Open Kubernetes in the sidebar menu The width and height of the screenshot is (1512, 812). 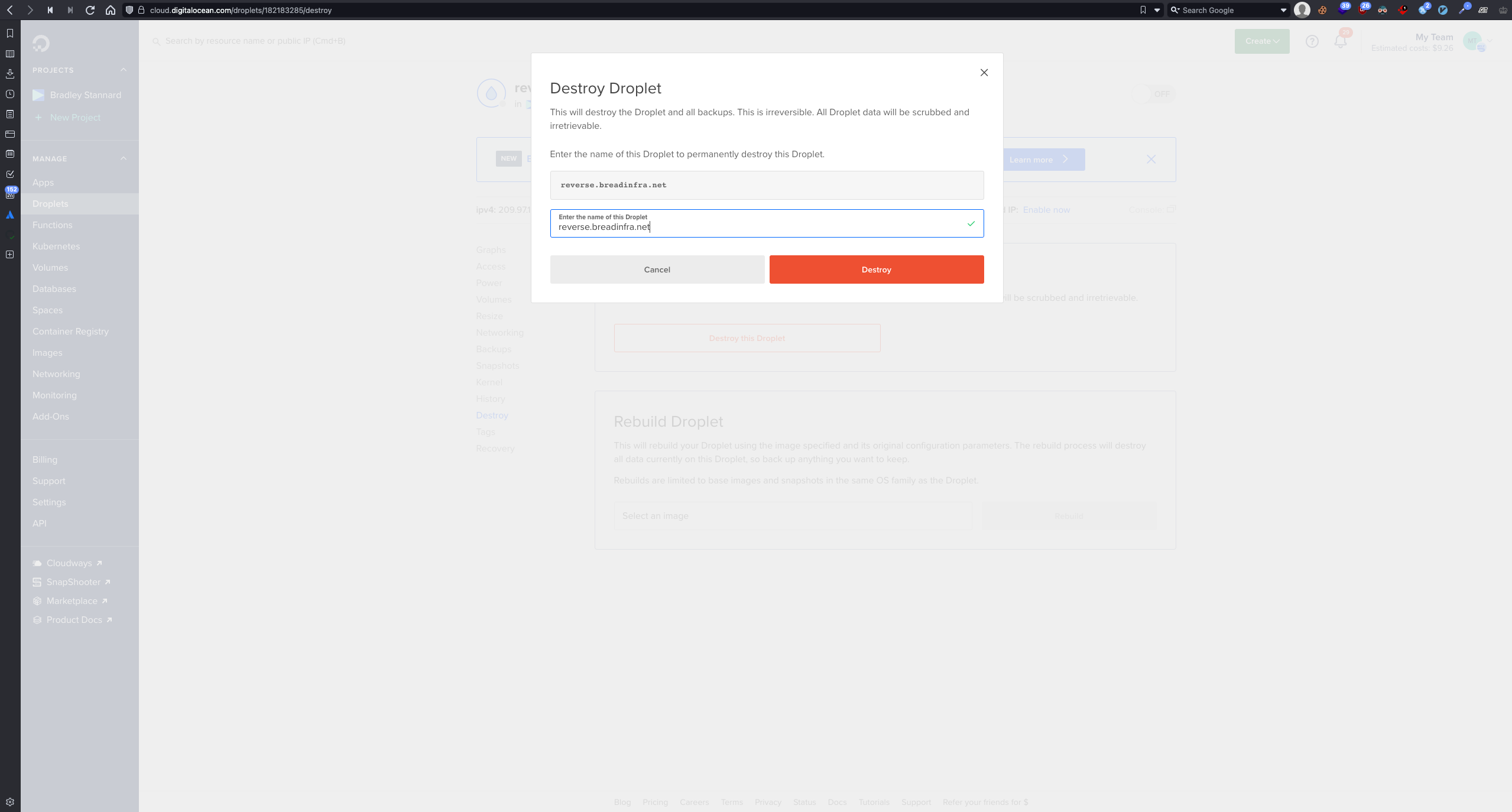pos(56,246)
